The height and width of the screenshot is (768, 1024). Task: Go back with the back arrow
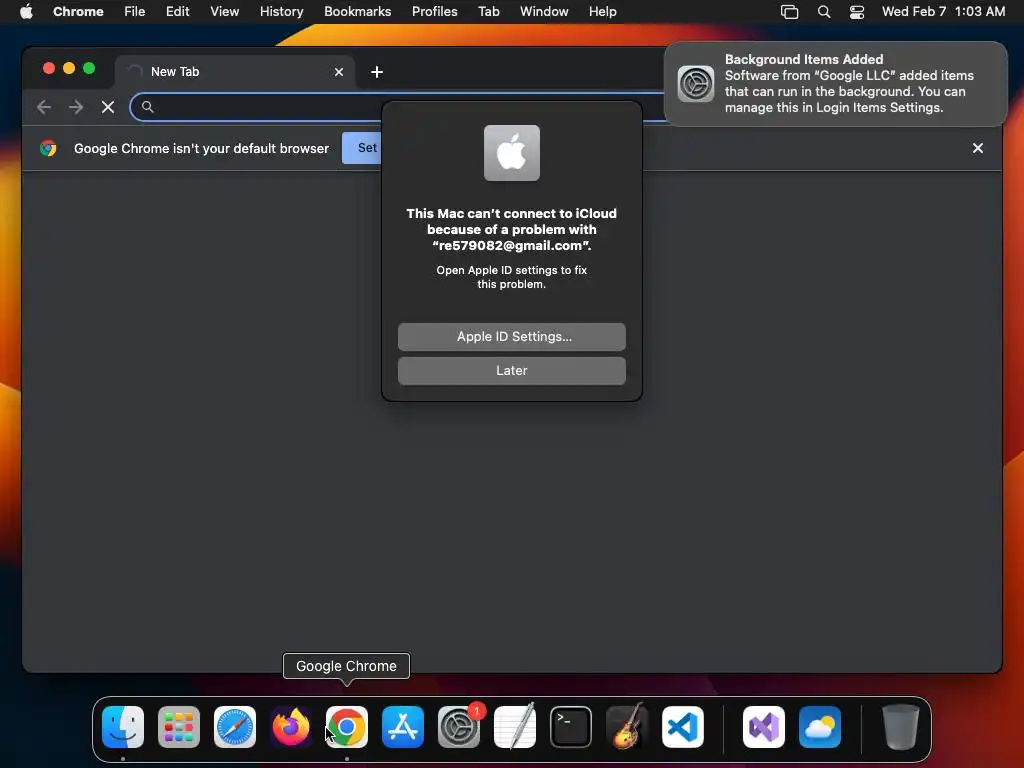(x=44, y=107)
